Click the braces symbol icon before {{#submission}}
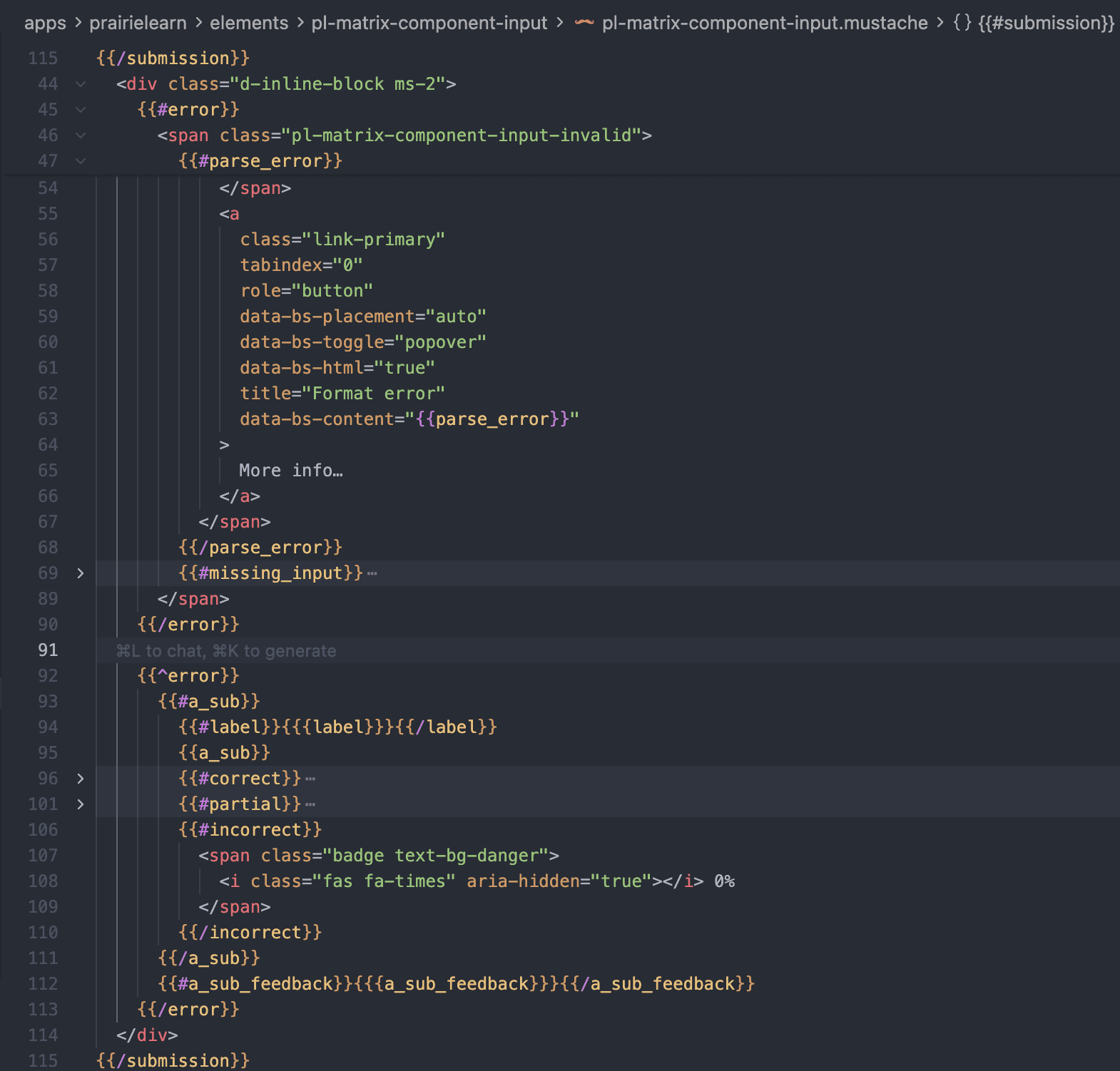 pyautogui.click(x=962, y=23)
